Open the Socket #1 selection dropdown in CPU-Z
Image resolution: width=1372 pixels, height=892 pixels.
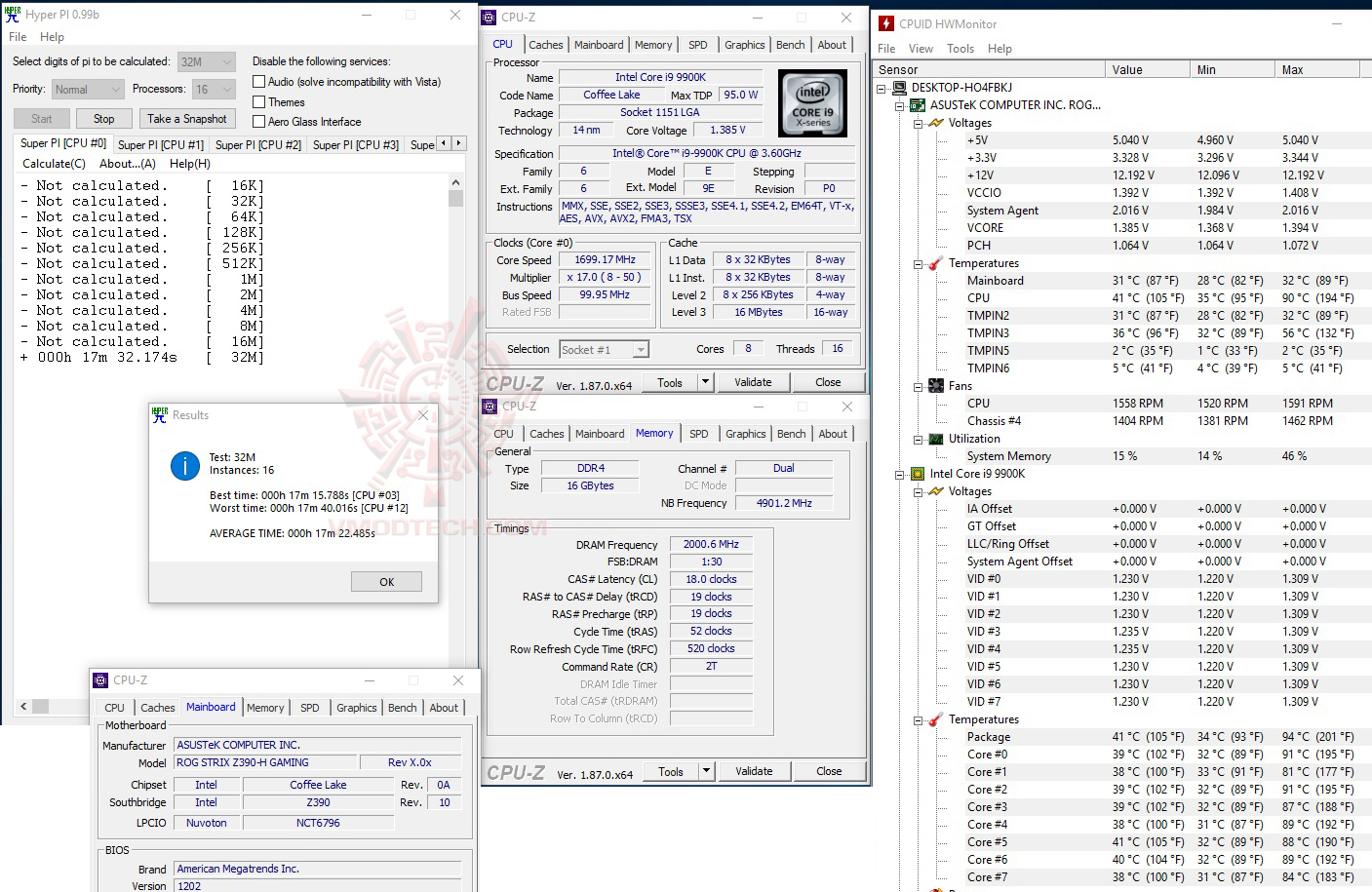pos(639,349)
